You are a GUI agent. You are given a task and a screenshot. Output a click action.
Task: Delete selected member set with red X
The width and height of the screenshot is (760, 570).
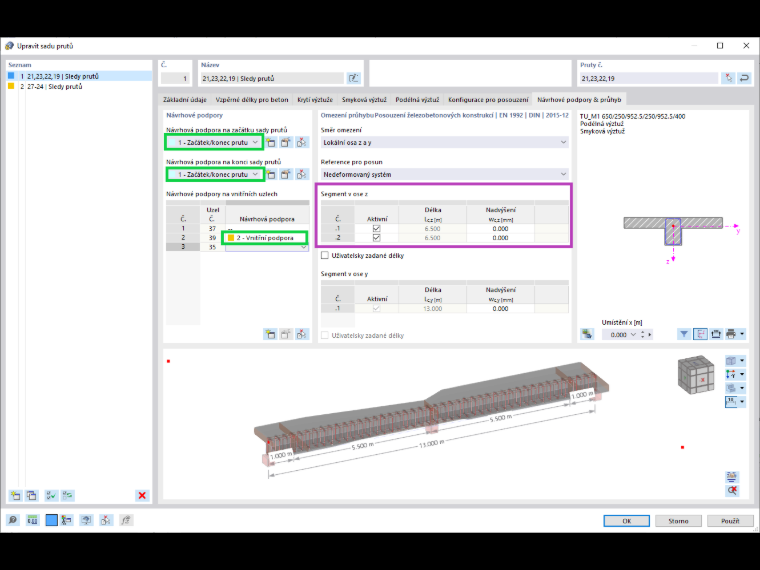(x=142, y=495)
